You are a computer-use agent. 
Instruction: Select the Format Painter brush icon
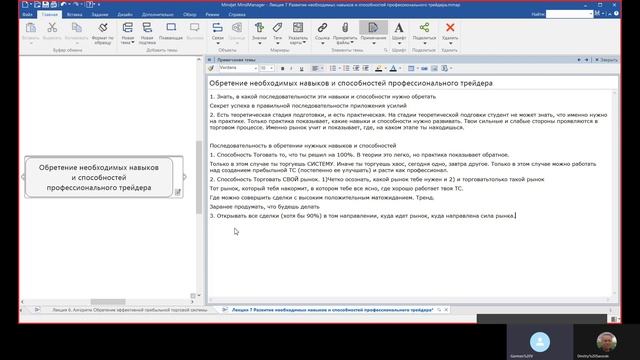(x=103, y=28)
